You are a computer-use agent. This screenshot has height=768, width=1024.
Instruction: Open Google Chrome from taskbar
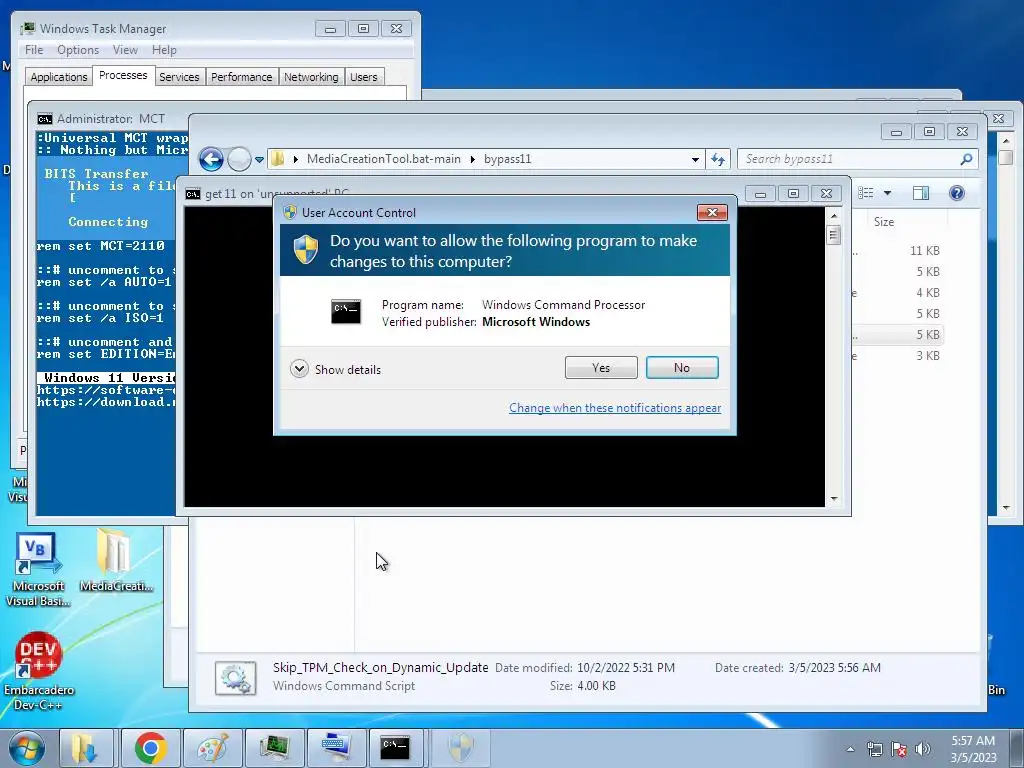150,748
